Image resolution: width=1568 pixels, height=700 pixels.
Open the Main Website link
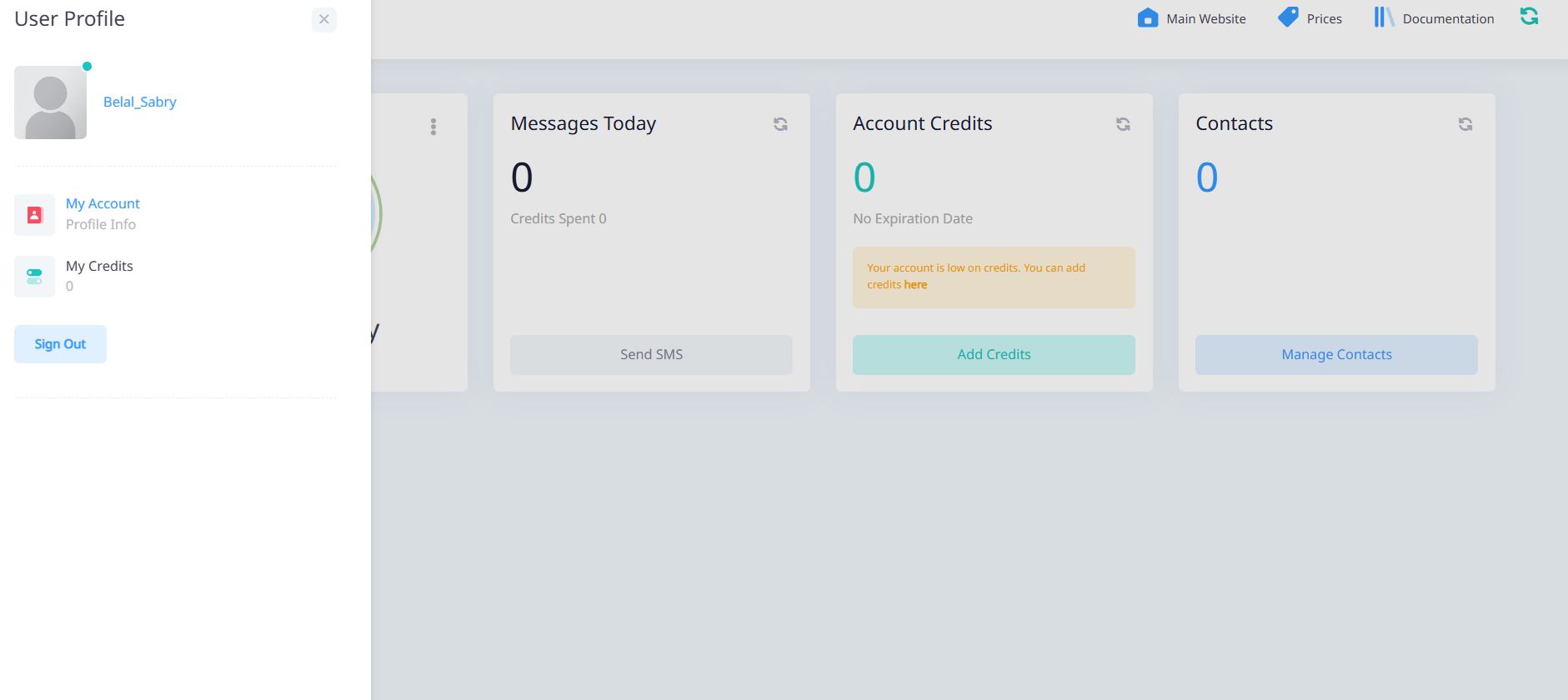pyautogui.click(x=1205, y=18)
